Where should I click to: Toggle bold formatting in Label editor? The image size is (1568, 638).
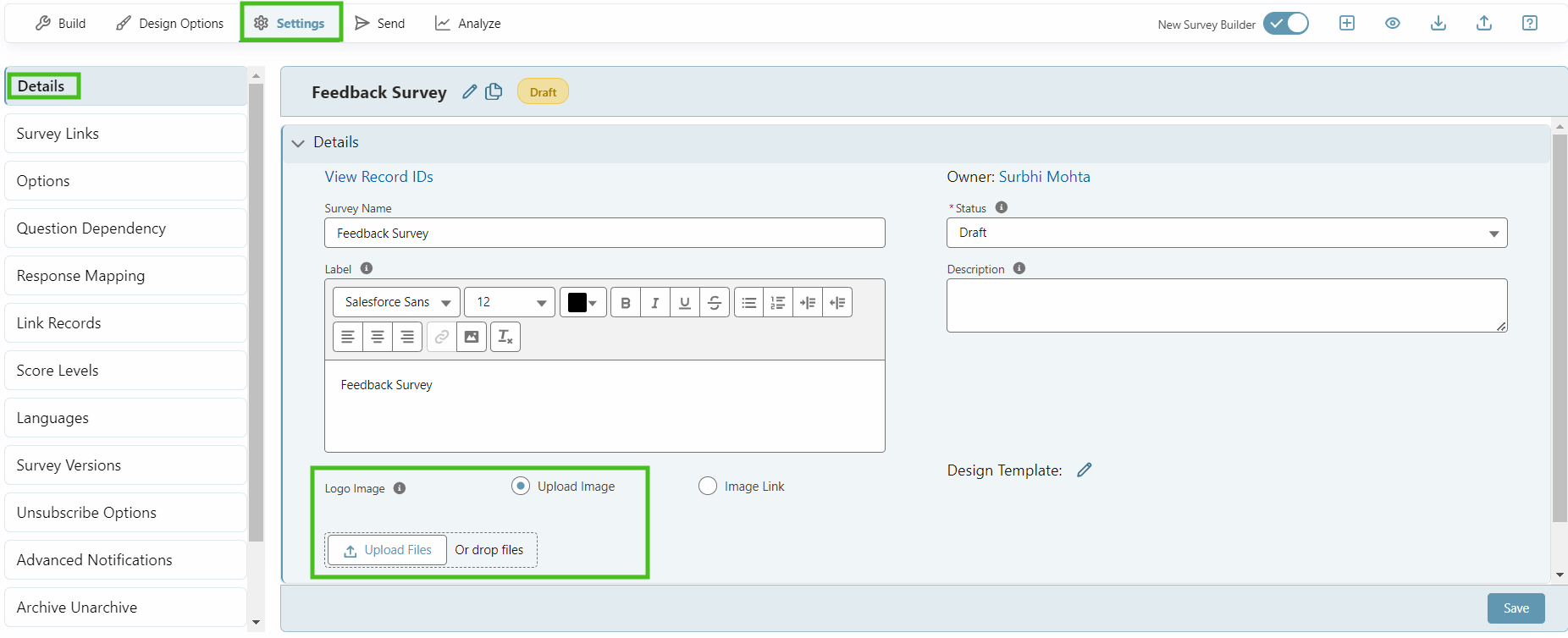[x=625, y=303]
